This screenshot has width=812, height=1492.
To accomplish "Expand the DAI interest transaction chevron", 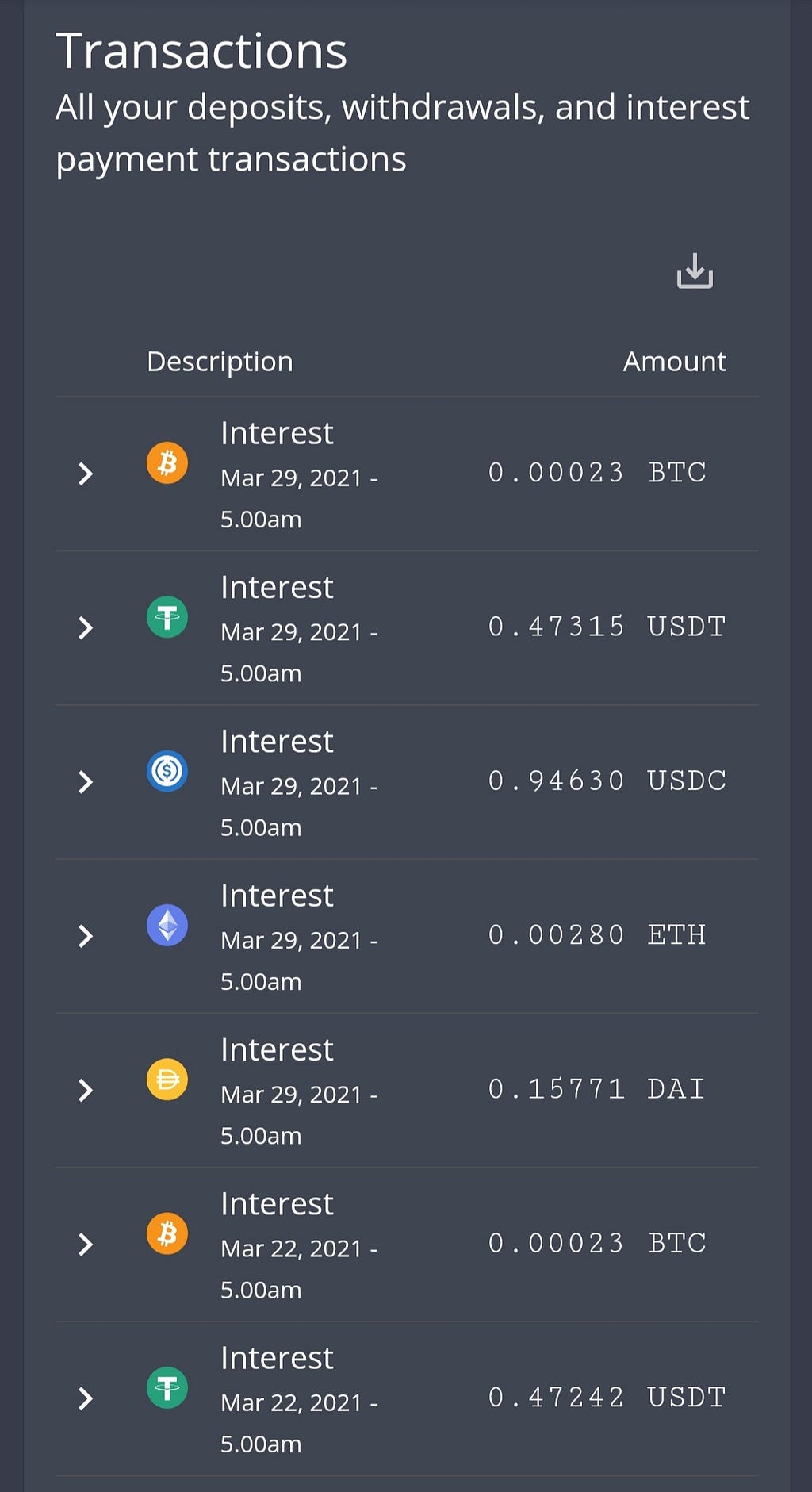I will 86,1091.
